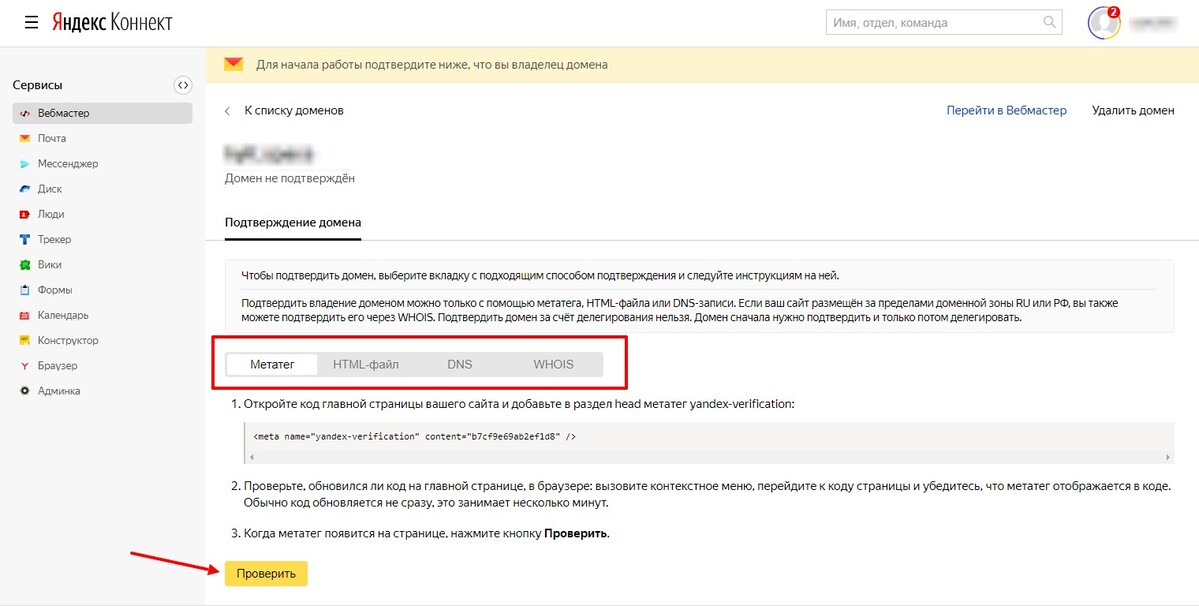Click the Диск icon in sidebar
The image size is (1199, 606).
coord(24,189)
